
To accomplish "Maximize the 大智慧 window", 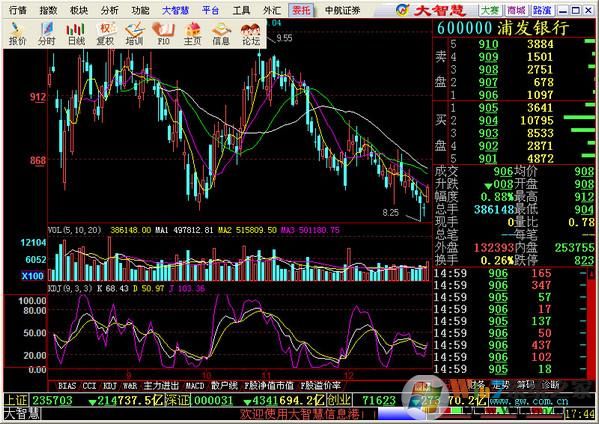I will point(575,10).
